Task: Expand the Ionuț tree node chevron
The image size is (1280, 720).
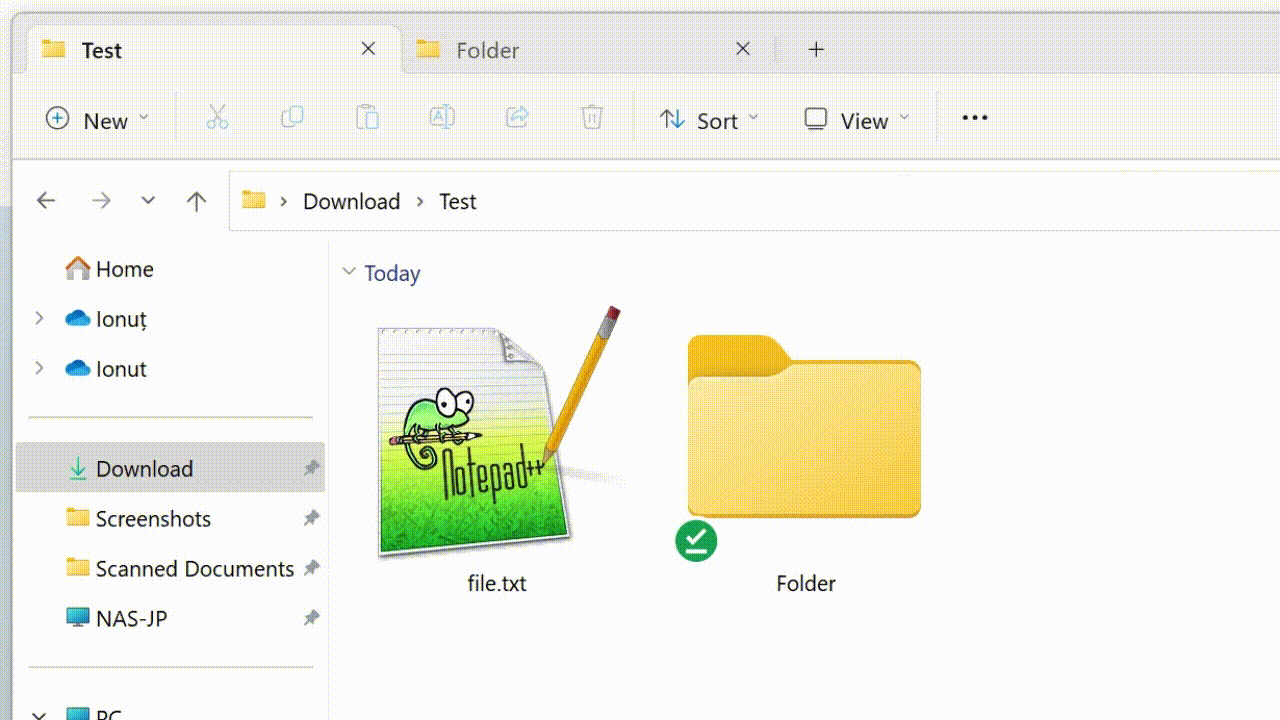Action: [39, 318]
